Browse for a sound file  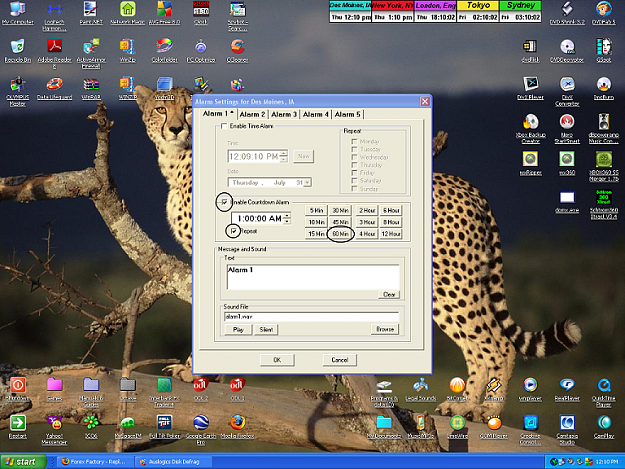click(385, 329)
